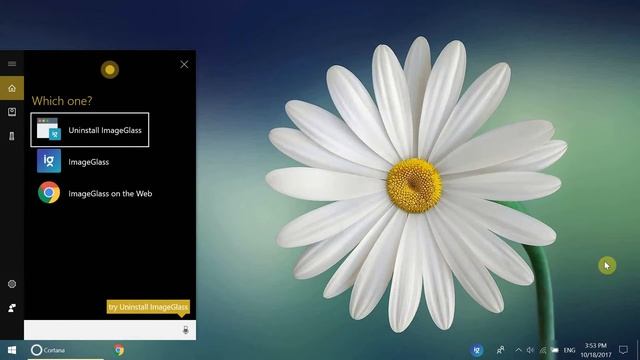The image size is (640, 360).
Task: Click the Cortana listening circle
Action: pos(110,70)
